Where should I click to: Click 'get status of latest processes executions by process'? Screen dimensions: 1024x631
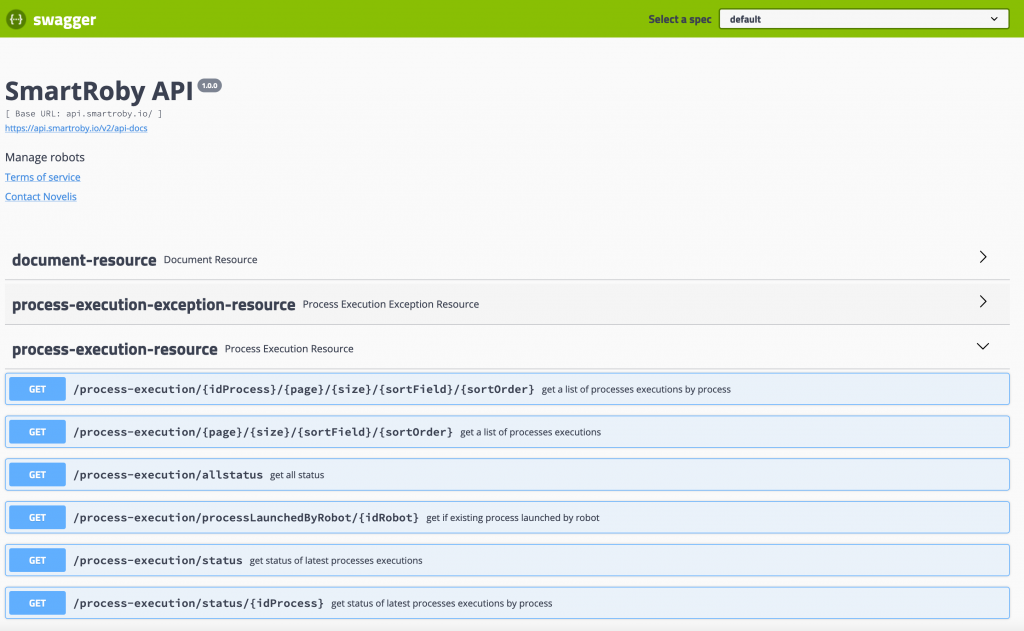pos(441,603)
